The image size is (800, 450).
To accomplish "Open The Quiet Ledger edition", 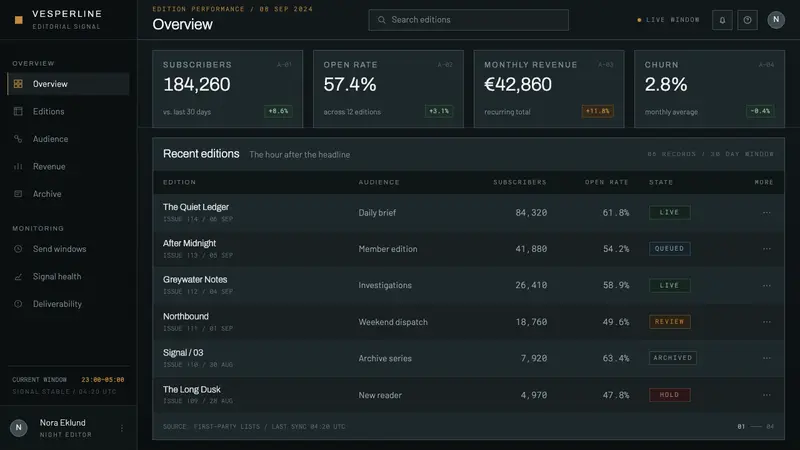I will [x=196, y=207].
